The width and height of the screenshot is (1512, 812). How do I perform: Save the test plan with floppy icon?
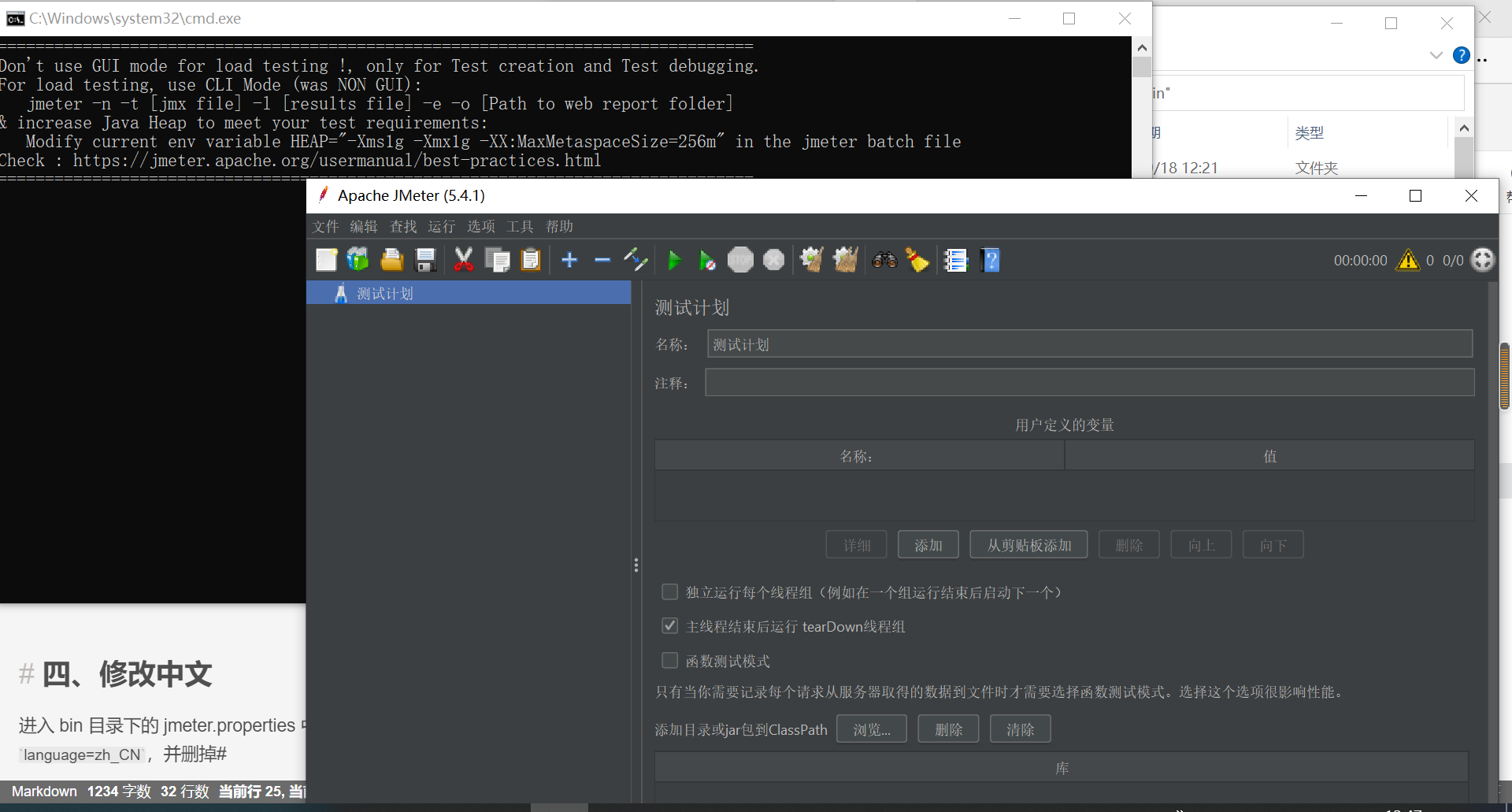pyautogui.click(x=426, y=260)
